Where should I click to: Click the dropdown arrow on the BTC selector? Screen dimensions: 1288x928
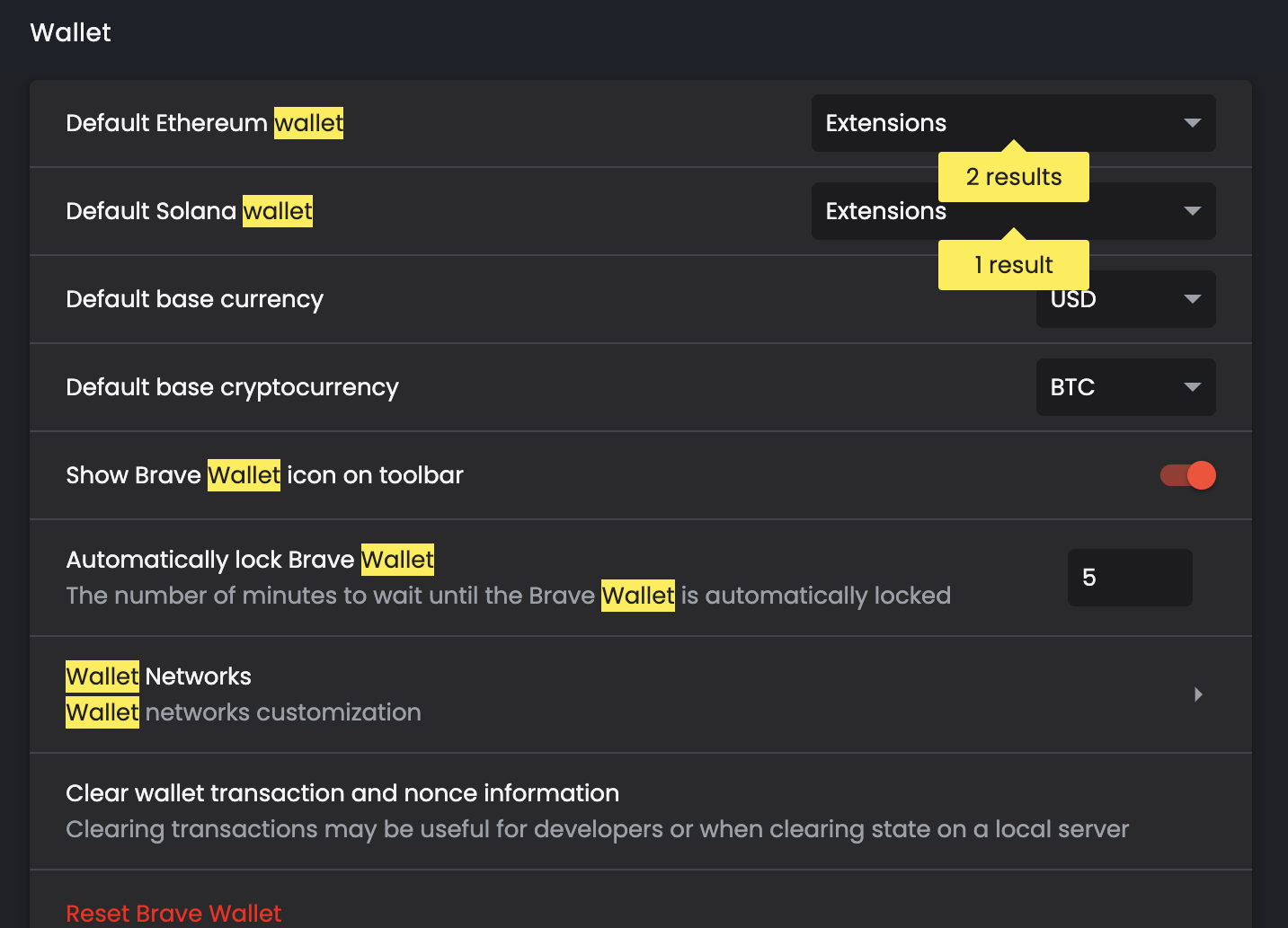1193,386
